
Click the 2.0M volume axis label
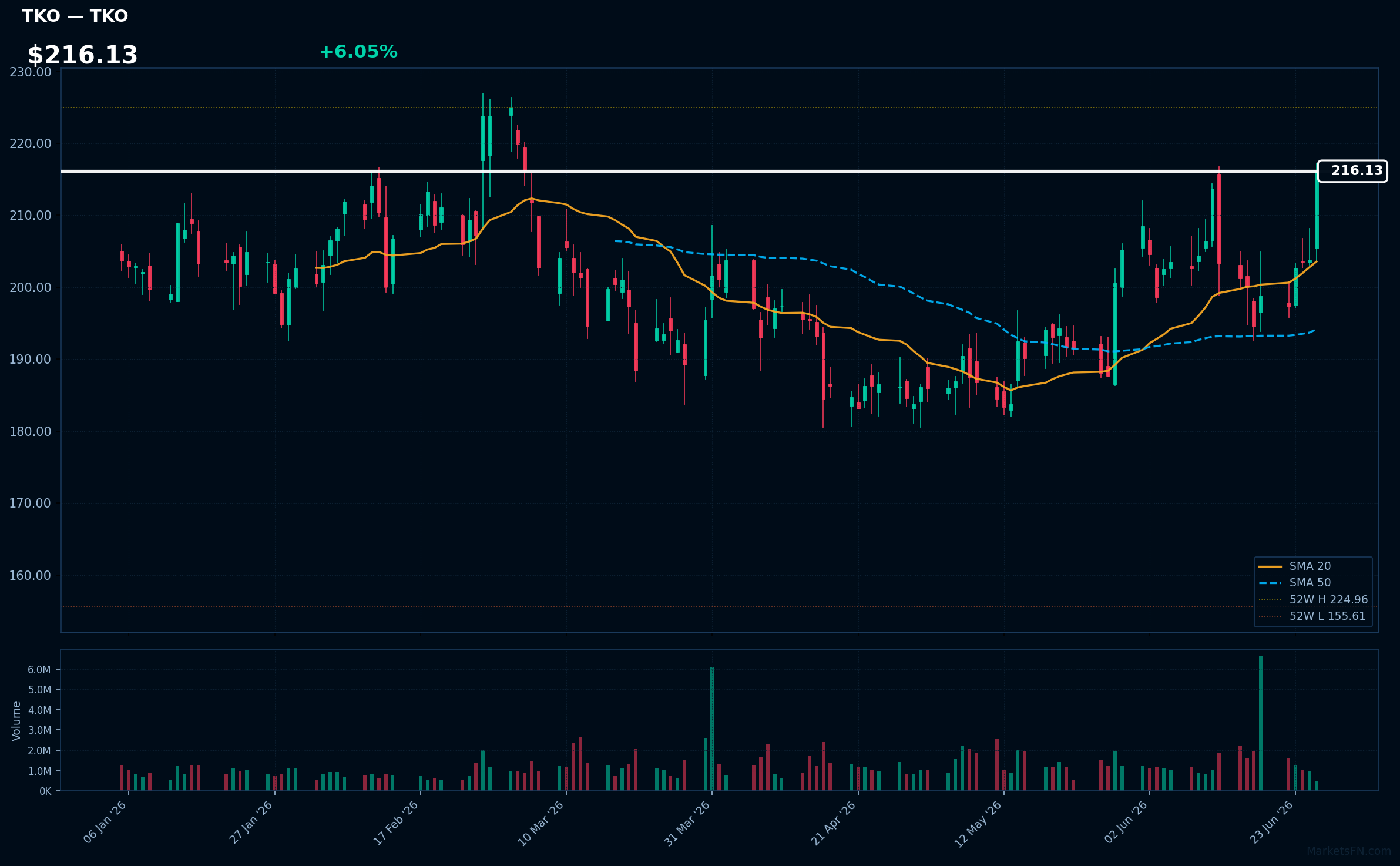tap(39, 750)
